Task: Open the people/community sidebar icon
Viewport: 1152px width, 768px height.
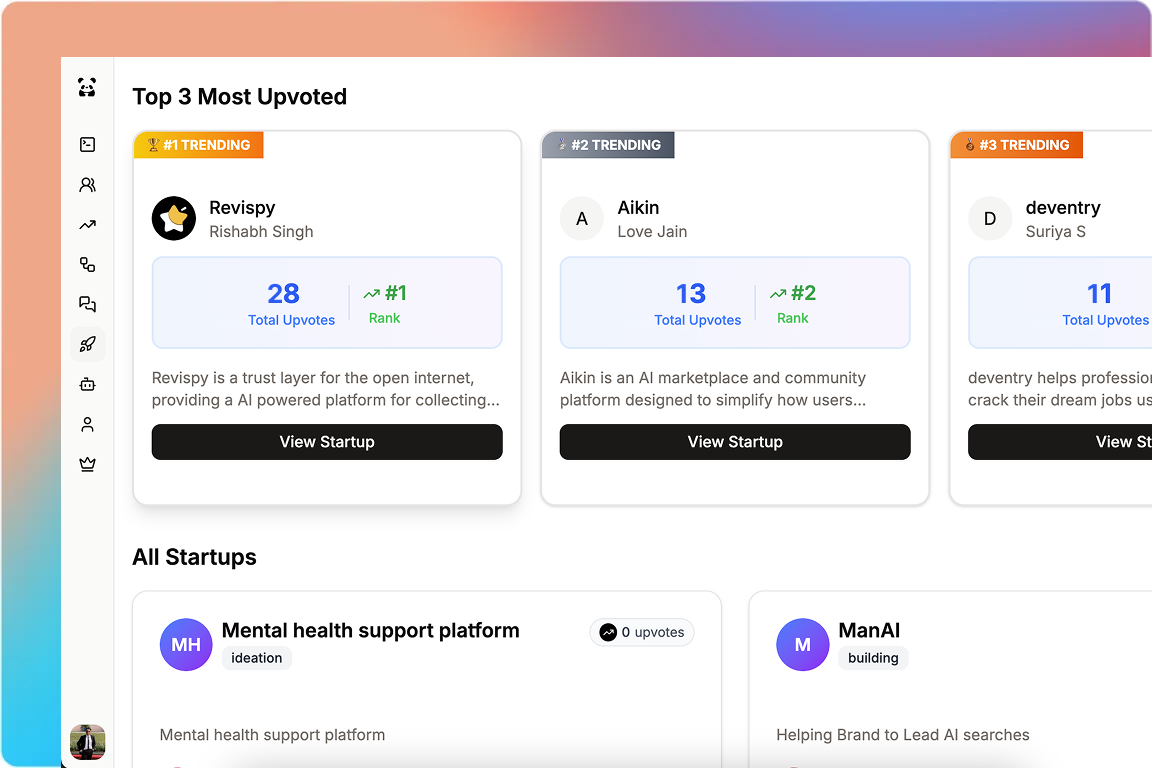Action: [87, 184]
